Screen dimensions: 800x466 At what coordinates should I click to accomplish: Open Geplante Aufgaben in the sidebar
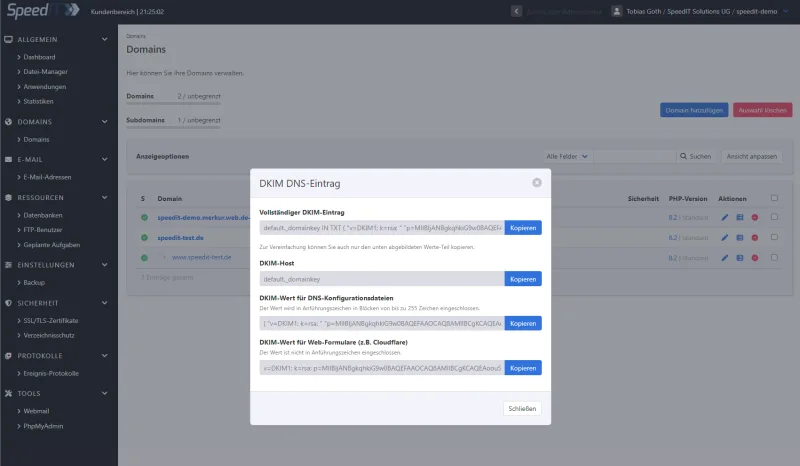pos(51,245)
